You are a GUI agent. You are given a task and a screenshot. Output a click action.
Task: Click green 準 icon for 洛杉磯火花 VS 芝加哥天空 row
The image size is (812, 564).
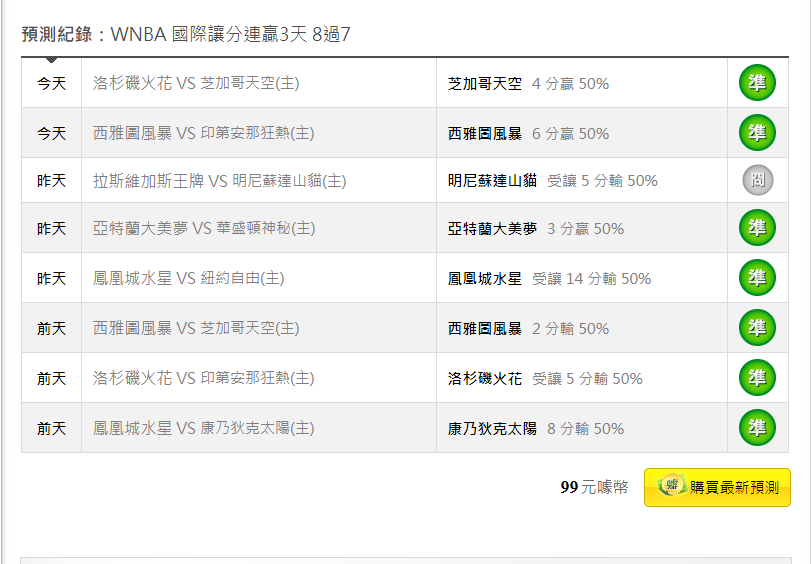coord(757,82)
